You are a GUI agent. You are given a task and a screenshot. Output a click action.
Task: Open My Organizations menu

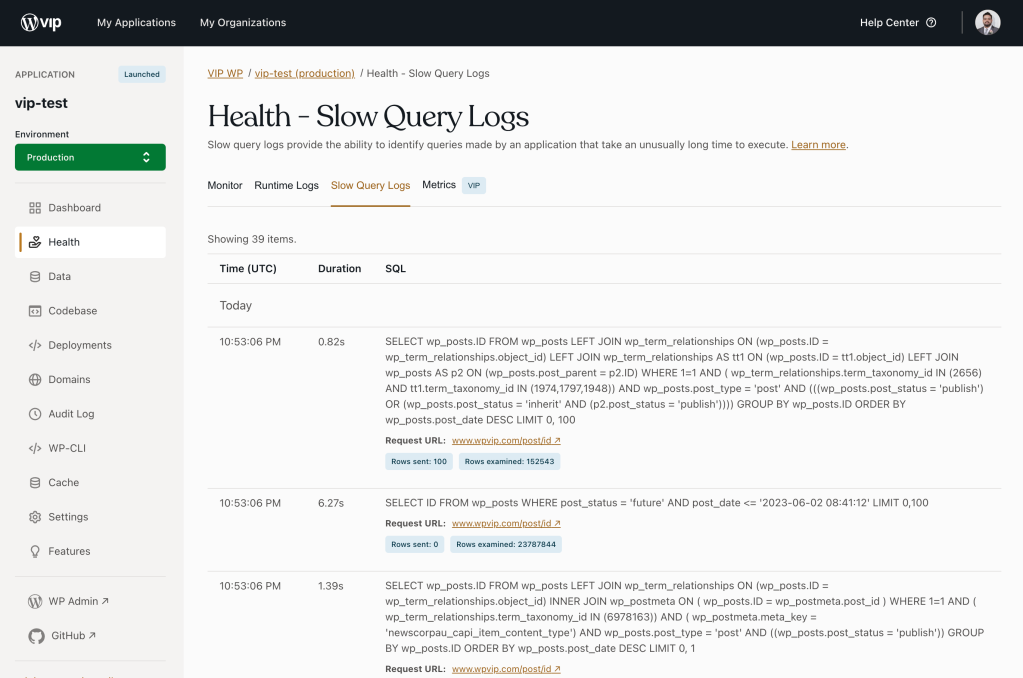tap(243, 22)
